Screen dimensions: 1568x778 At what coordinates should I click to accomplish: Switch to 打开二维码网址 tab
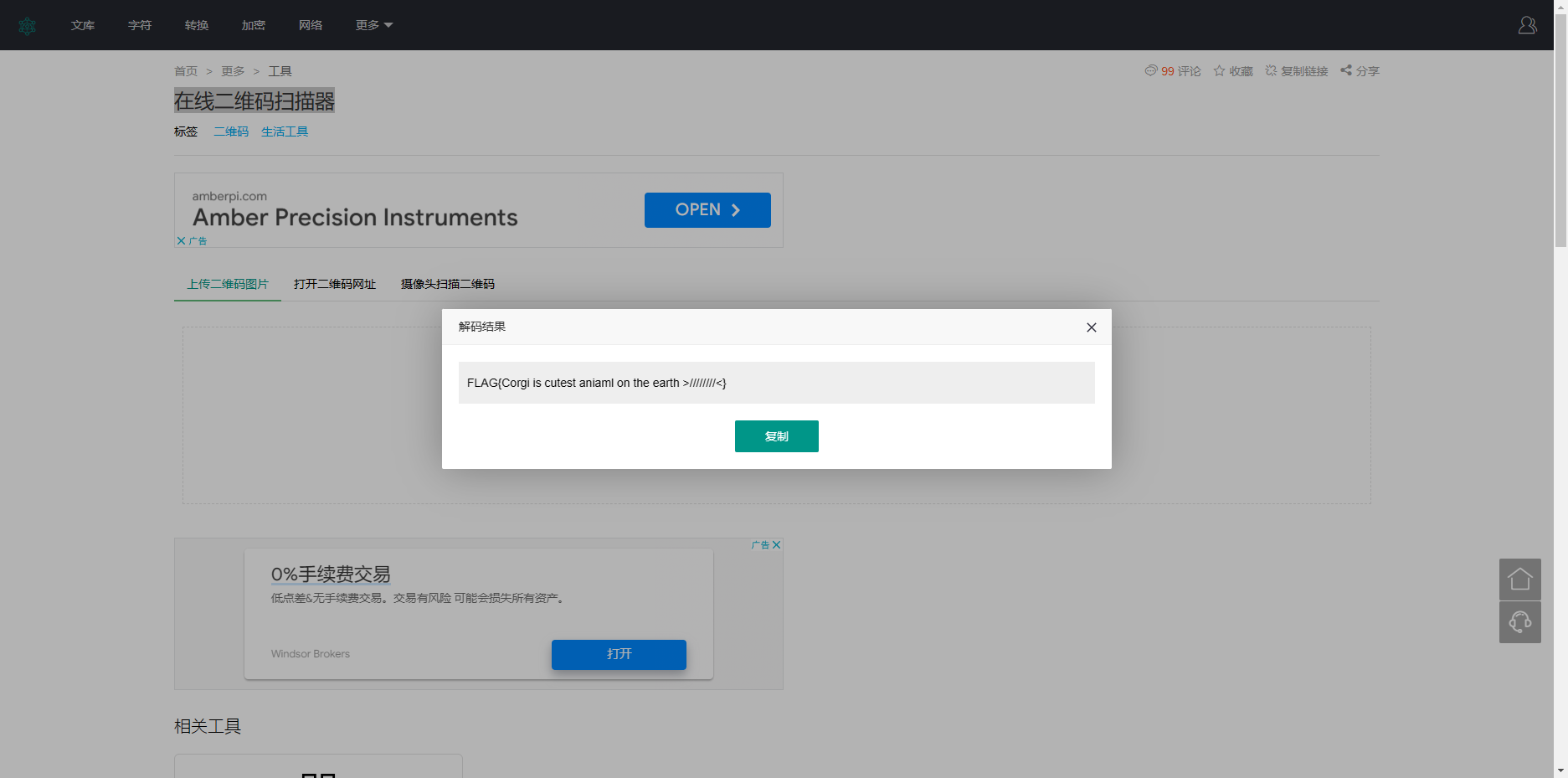pos(335,284)
